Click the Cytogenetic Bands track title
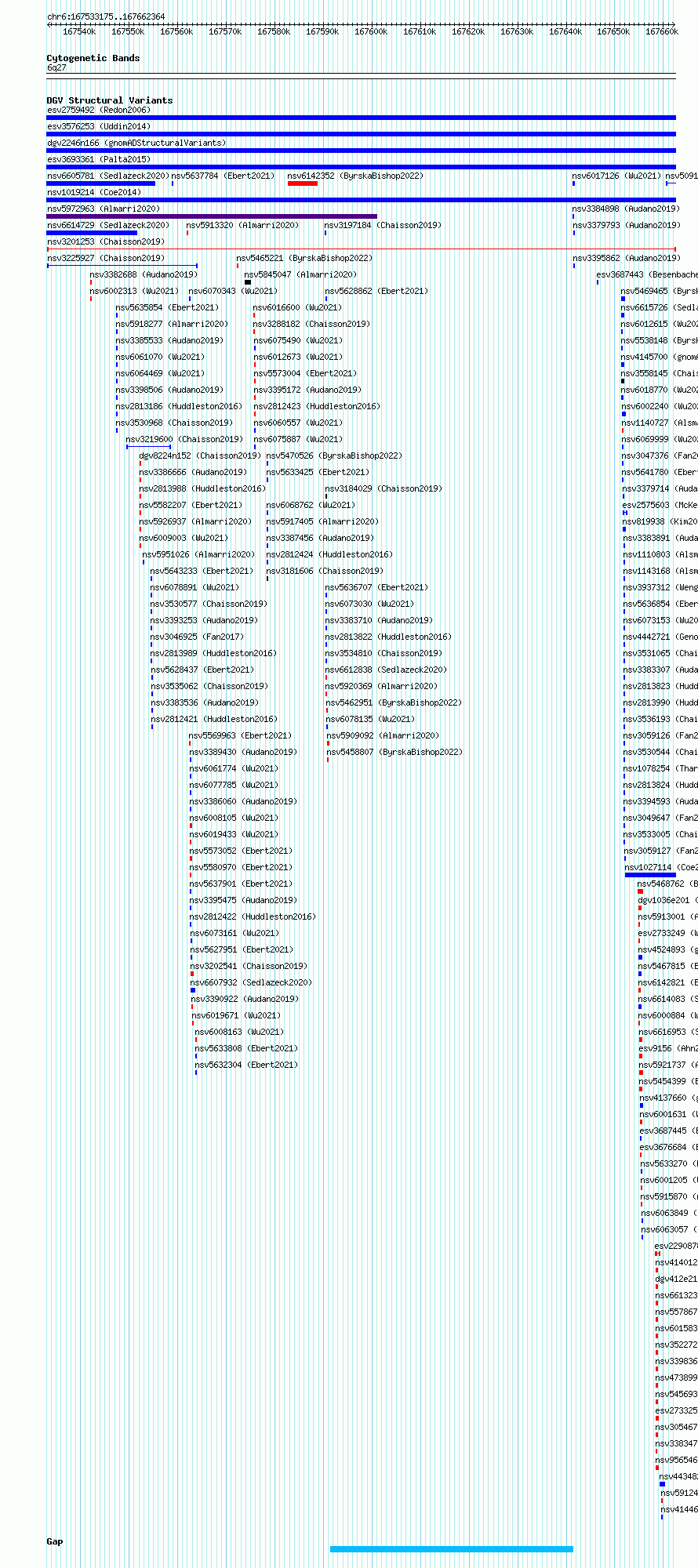 coord(93,58)
